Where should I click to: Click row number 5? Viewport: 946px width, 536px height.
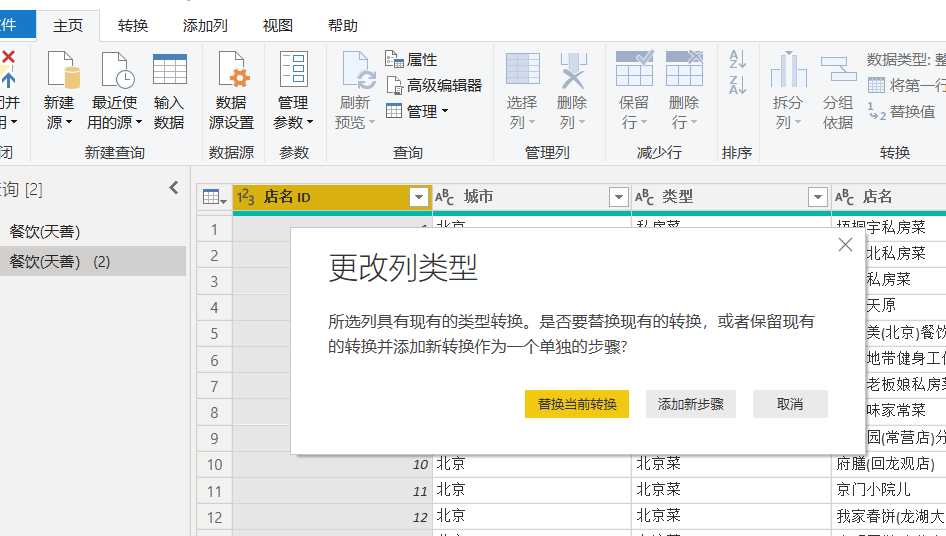pos(215,334)
